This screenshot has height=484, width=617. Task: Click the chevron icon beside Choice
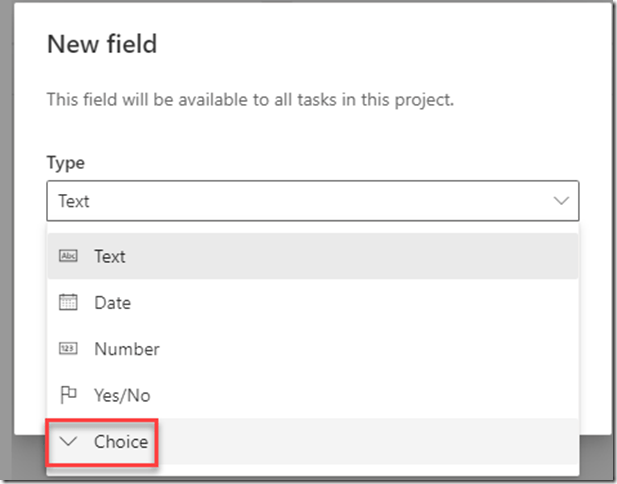[69, 441]
